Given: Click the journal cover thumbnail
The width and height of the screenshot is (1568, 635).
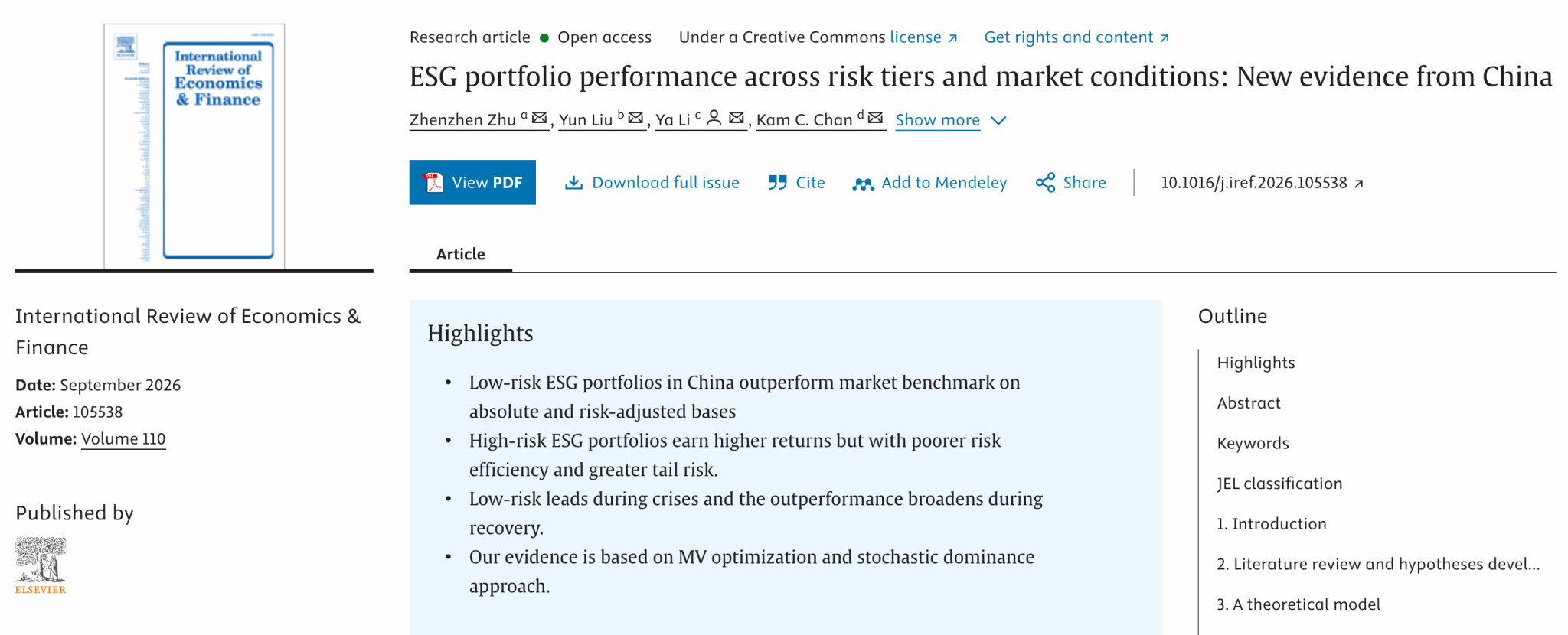Looking at the screenshot, I should coord(194,146).
